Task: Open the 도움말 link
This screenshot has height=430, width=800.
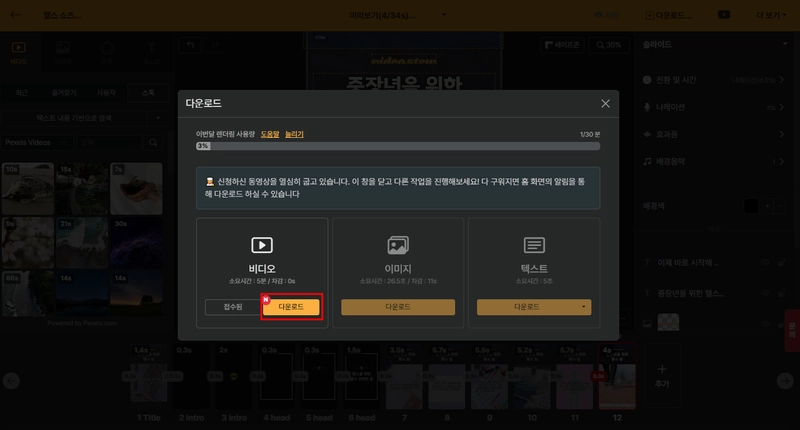Action: [270, 134]
